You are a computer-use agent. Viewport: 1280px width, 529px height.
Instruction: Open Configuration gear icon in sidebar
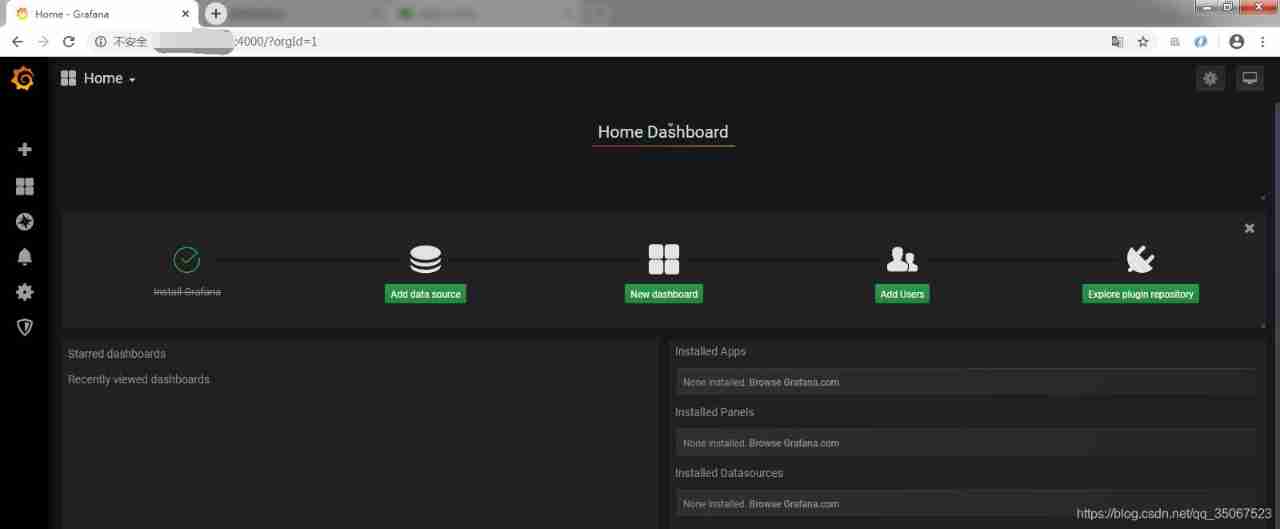(x=25, y=292)
